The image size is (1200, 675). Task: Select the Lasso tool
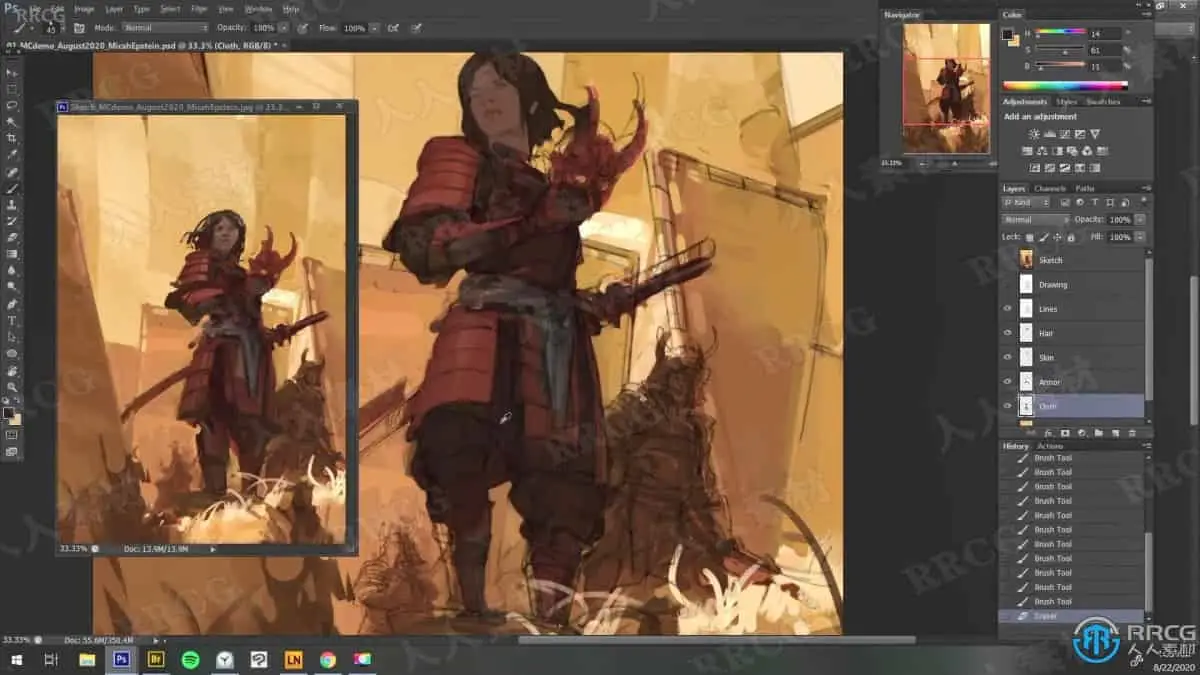(12, 105)
